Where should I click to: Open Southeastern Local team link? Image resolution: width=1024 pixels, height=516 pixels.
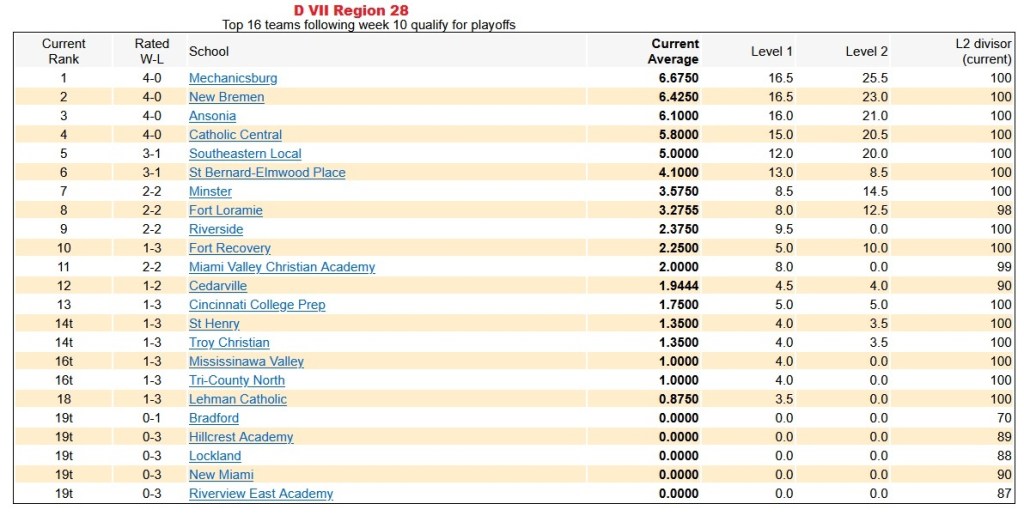245,154
